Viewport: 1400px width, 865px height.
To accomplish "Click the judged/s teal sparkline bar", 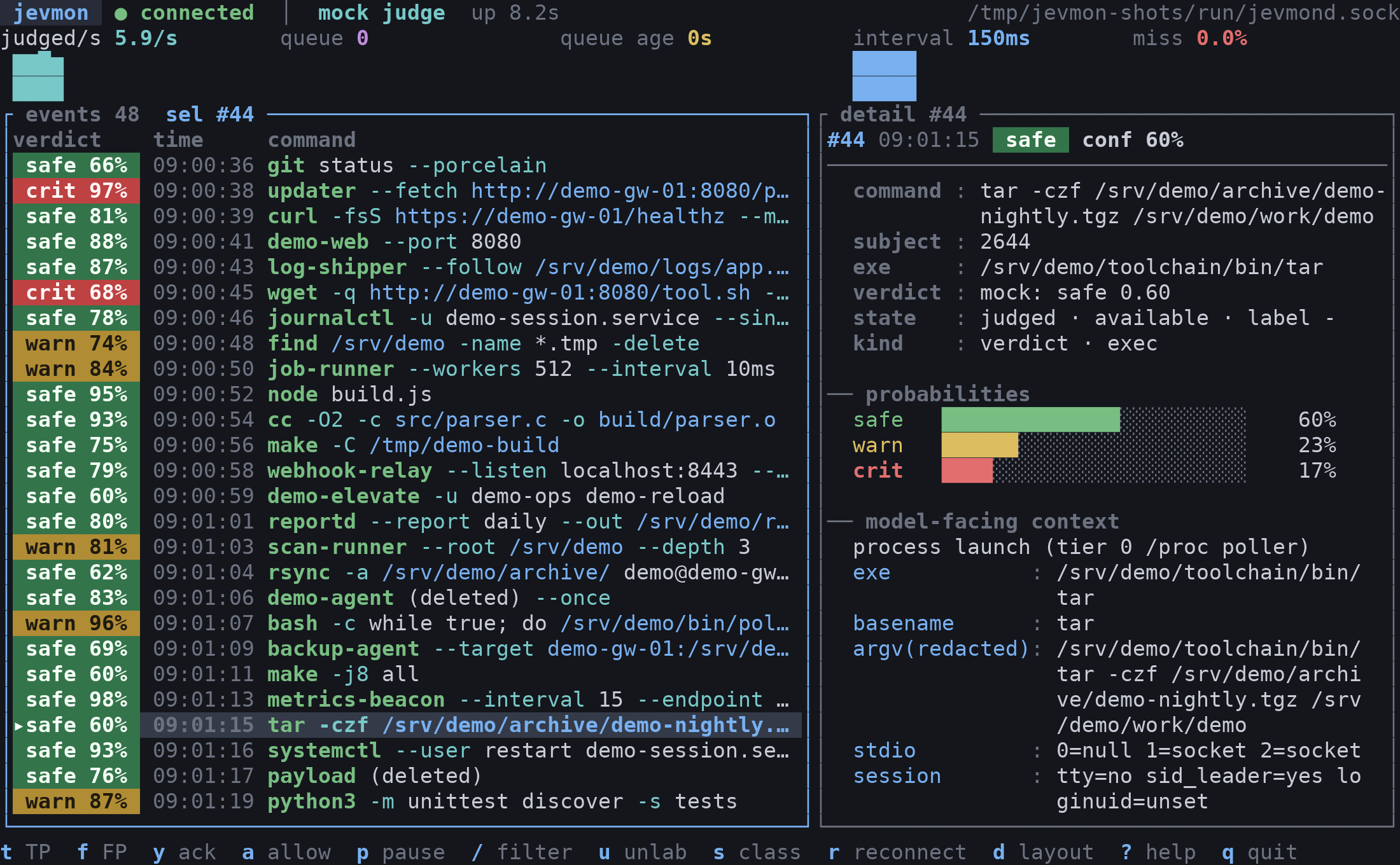I will click(x=38, y=76).
